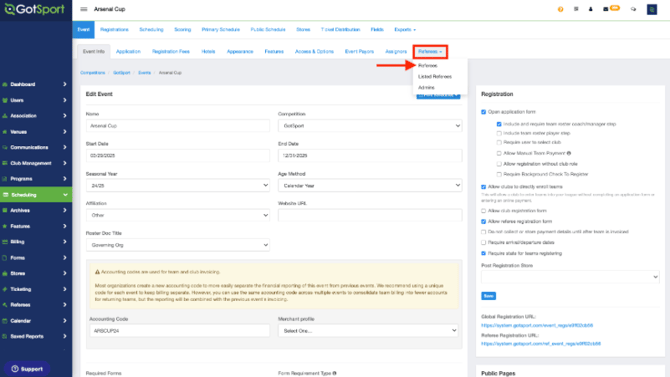Click the Association sidebar icon

click(x=5, y=116)
